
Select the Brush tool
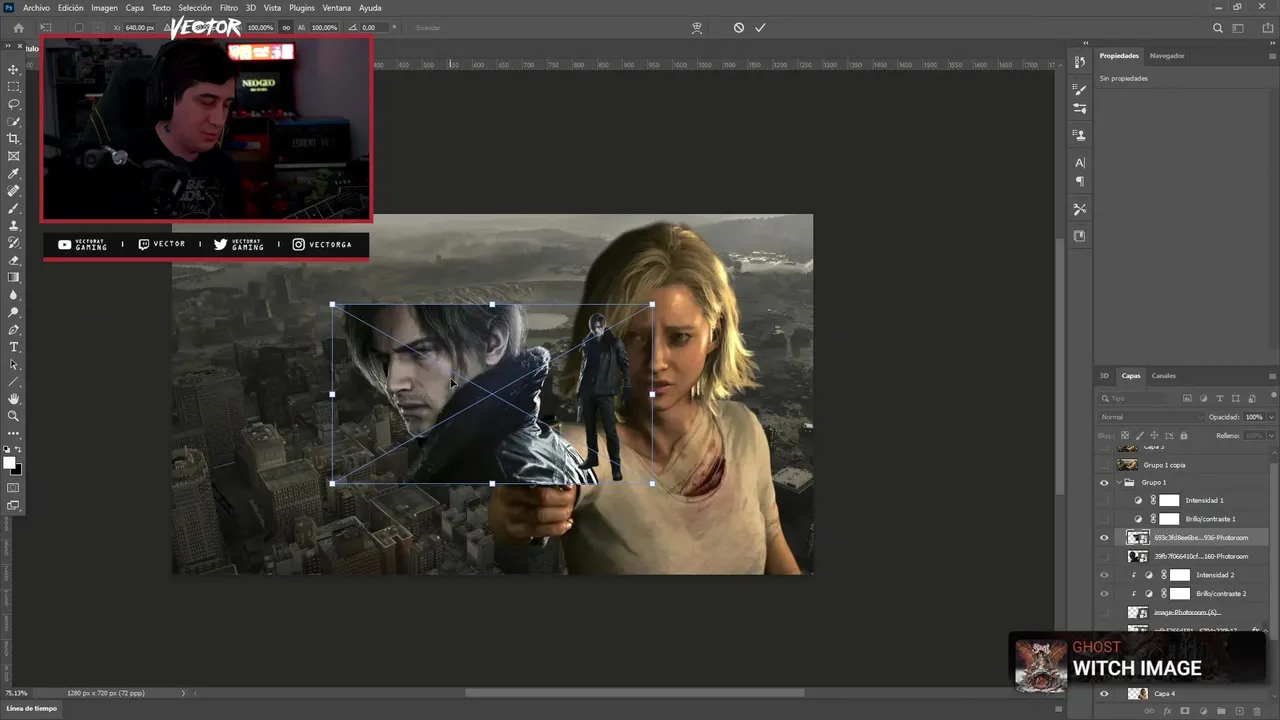click(x=13, y=208)
